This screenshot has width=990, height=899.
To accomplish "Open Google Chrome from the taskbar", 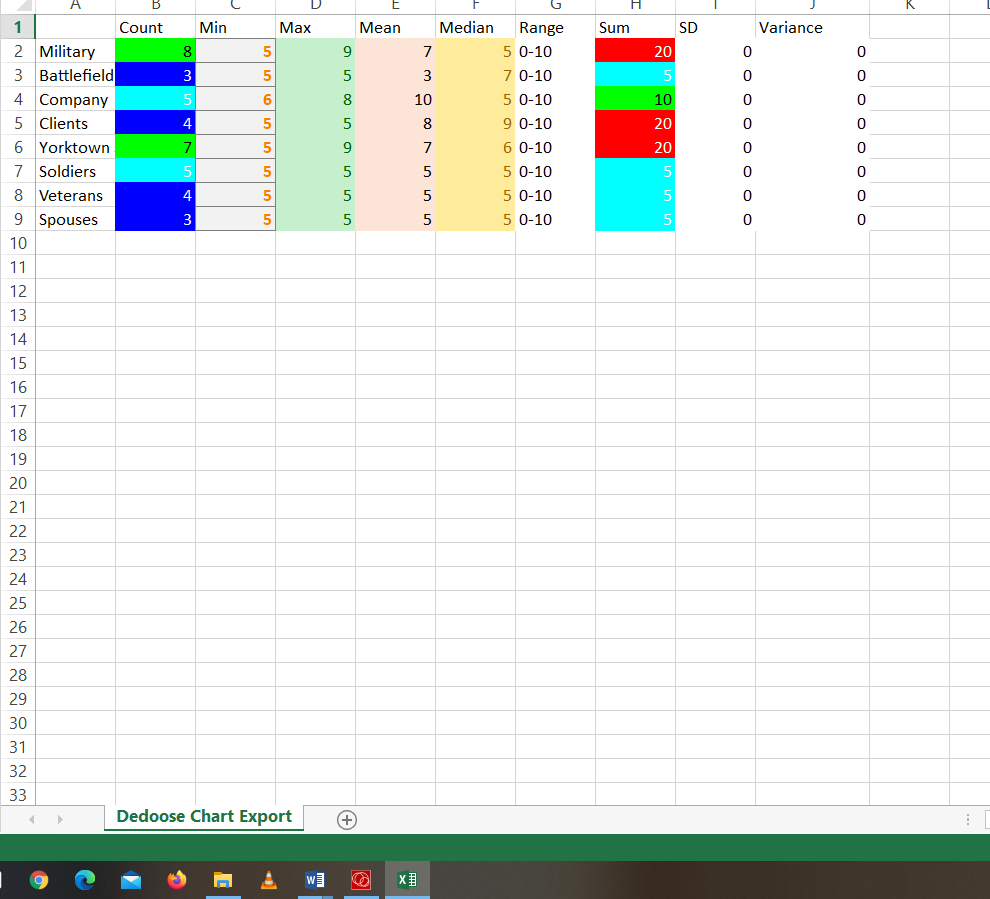I will tap(36, 880).
